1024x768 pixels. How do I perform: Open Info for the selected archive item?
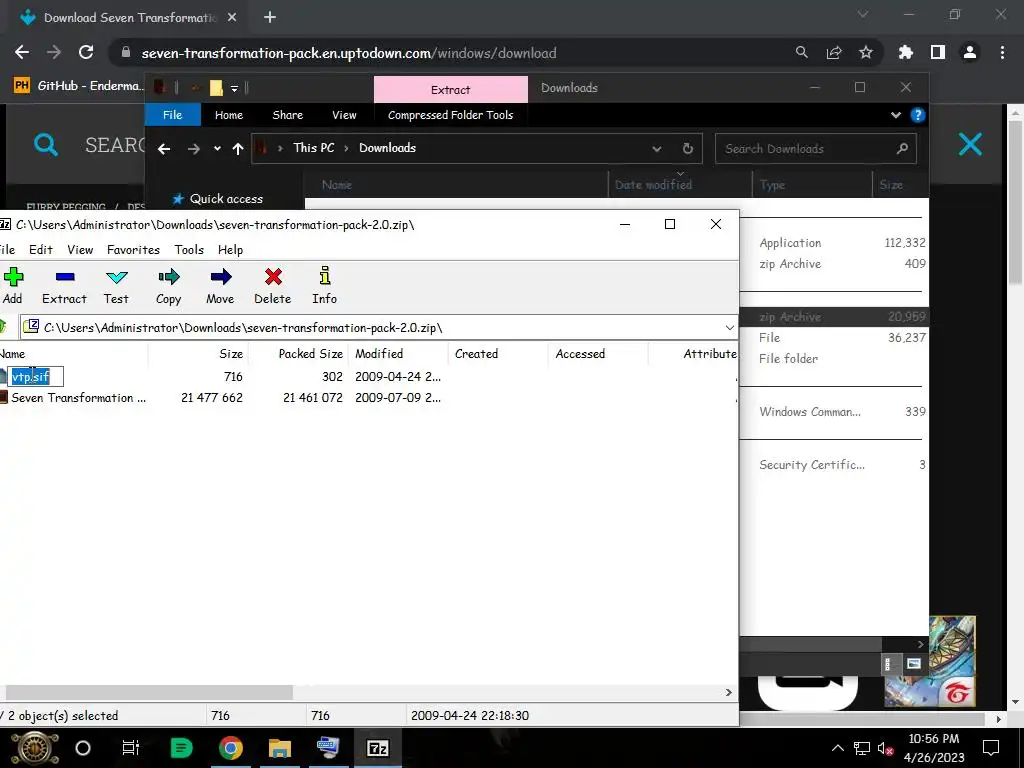[325, 286]
